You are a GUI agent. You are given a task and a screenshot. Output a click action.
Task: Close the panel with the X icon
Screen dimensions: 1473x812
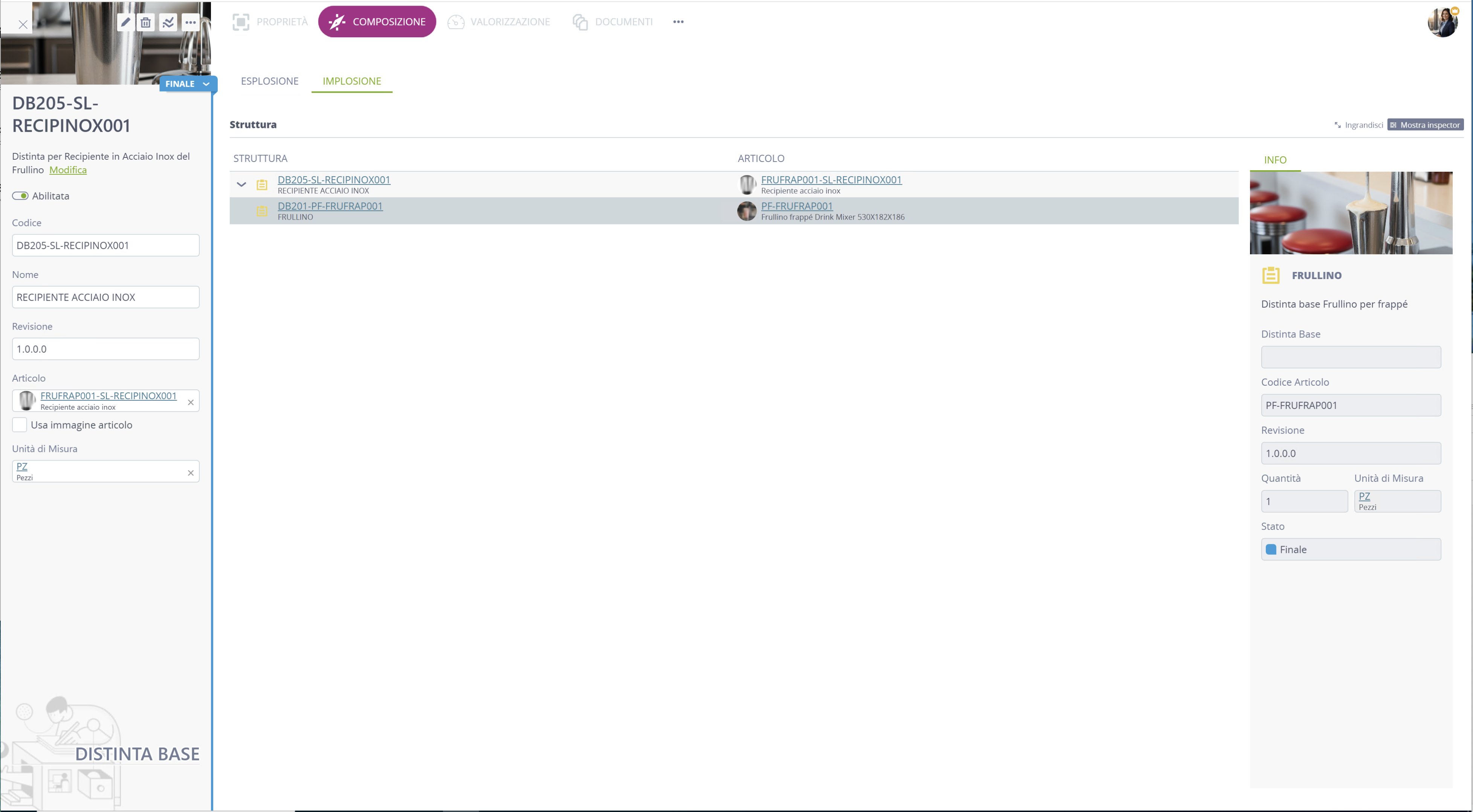click(23, 24)
